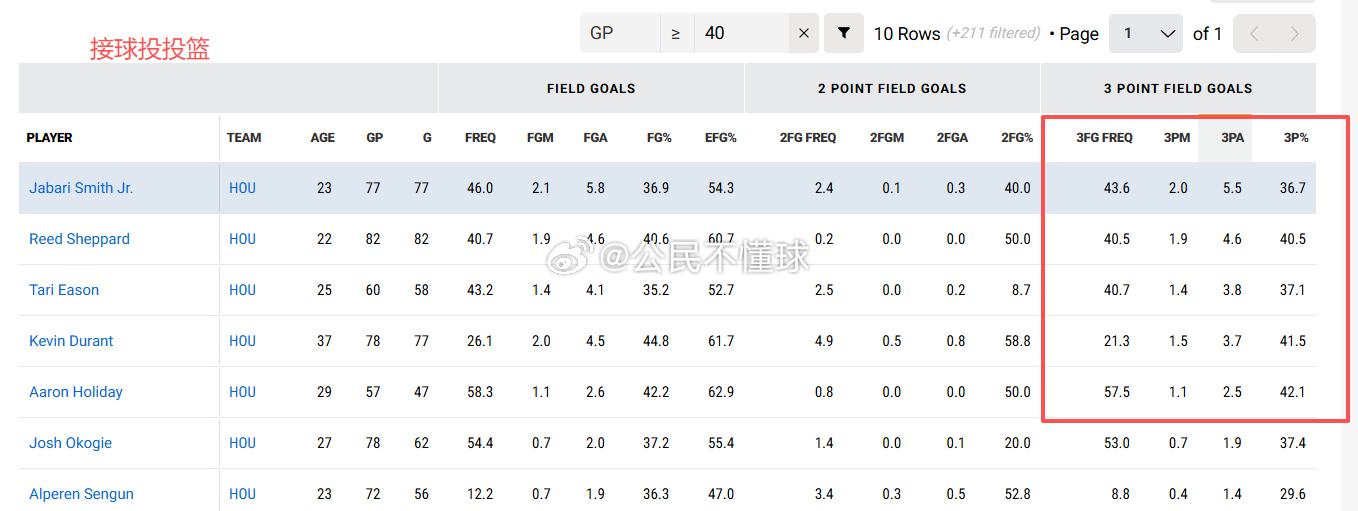Edit the filter value 40 field
This screenshot has height=511, width=1358.
pos(741,33)
